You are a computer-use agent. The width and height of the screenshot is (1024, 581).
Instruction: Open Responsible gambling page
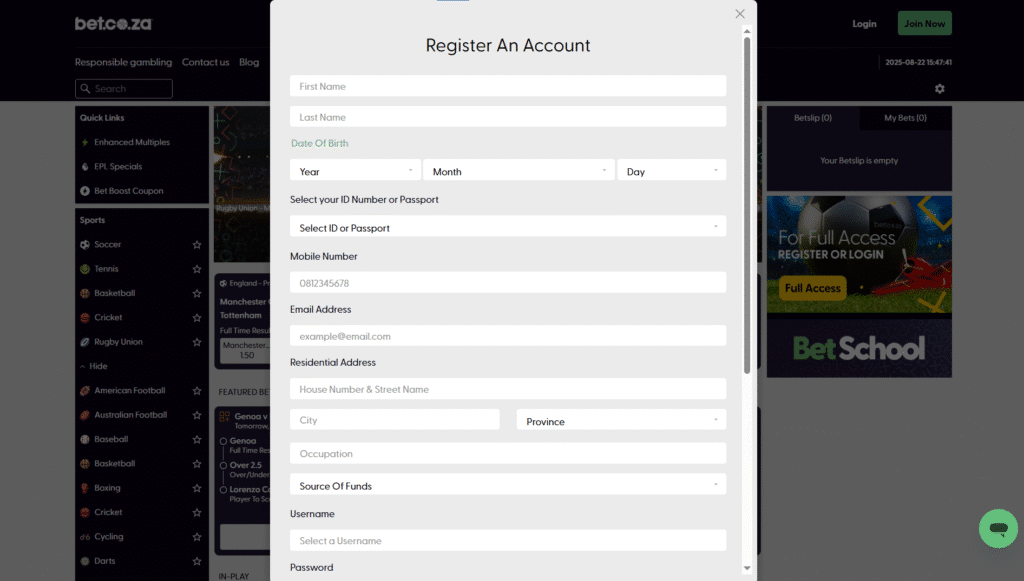123,62
